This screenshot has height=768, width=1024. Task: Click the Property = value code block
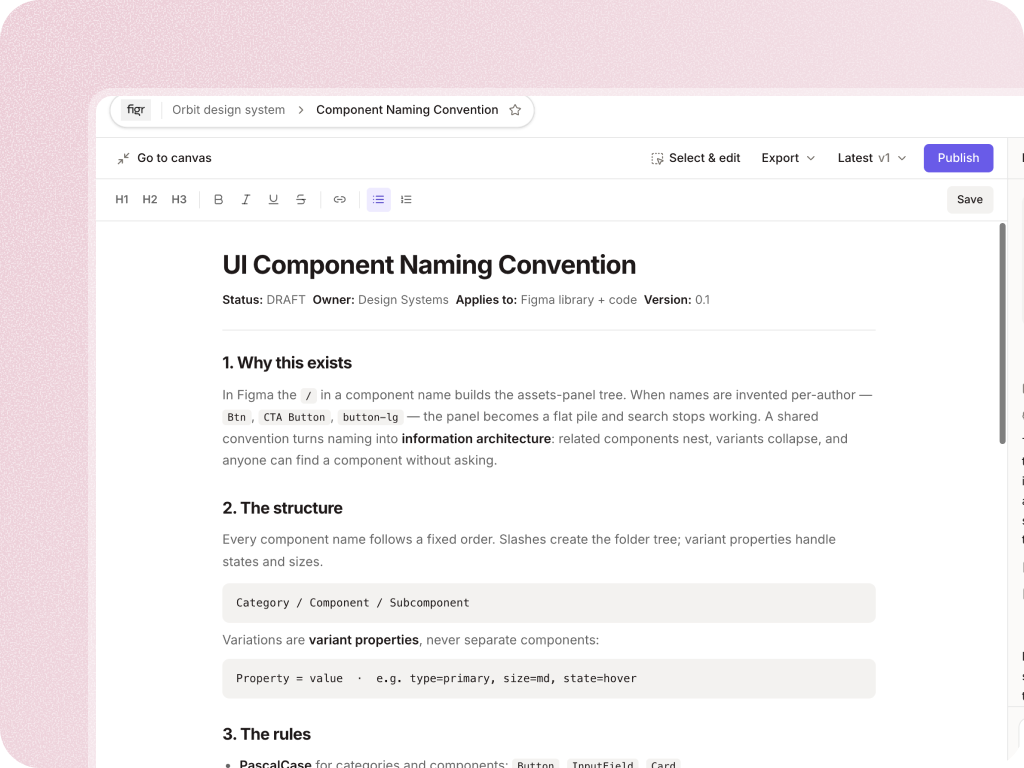point(549,679)
